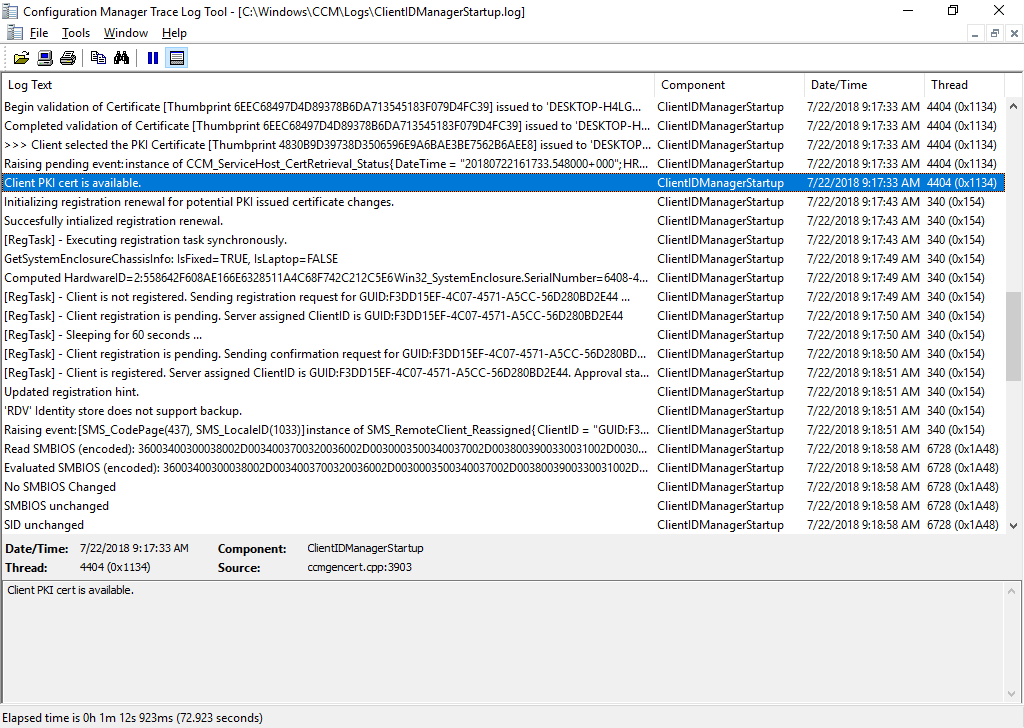Select row 'Raising event:[SMS_CodePage(437)'
Viewport: 1024px width, 728px height.
[503, 430]
